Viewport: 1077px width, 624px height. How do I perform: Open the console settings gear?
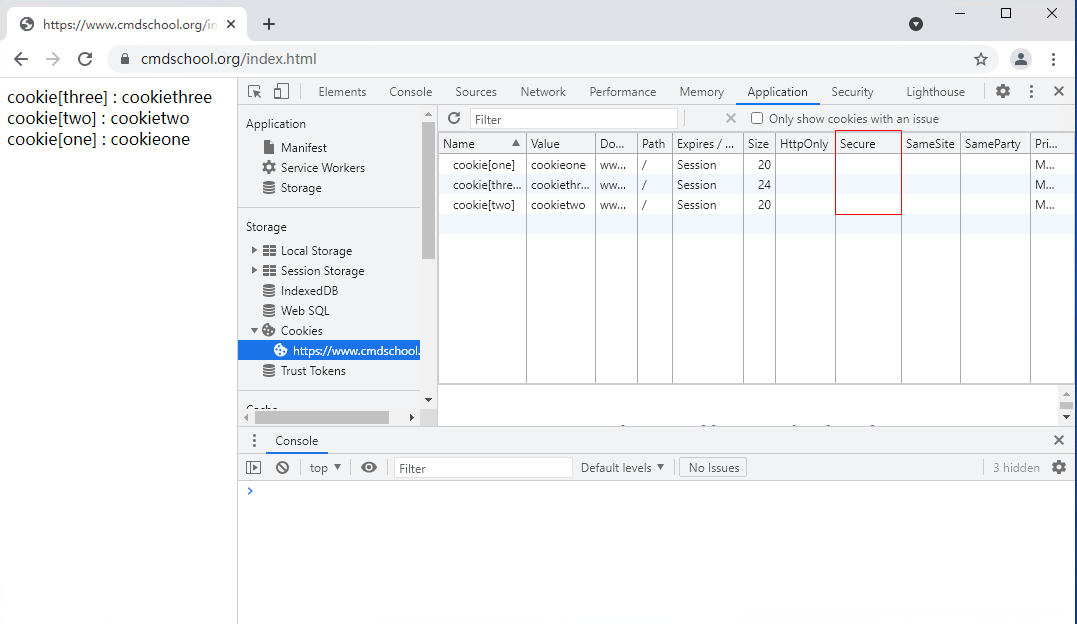[1057, 467]
